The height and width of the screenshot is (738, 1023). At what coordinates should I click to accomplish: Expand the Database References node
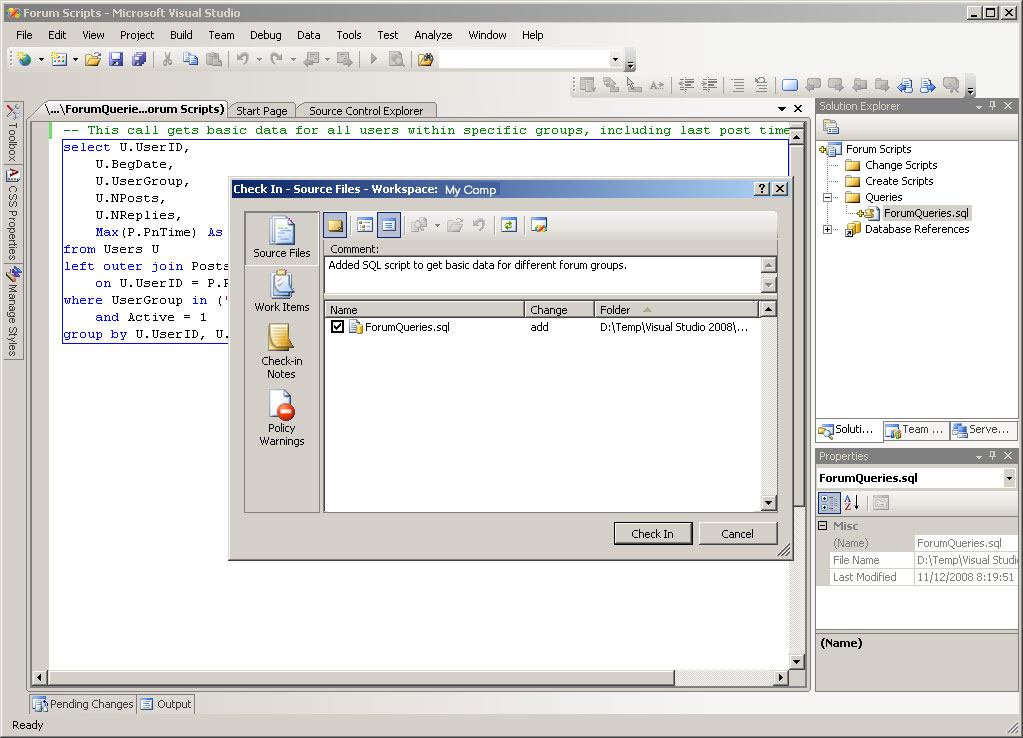tap(827, 229)
